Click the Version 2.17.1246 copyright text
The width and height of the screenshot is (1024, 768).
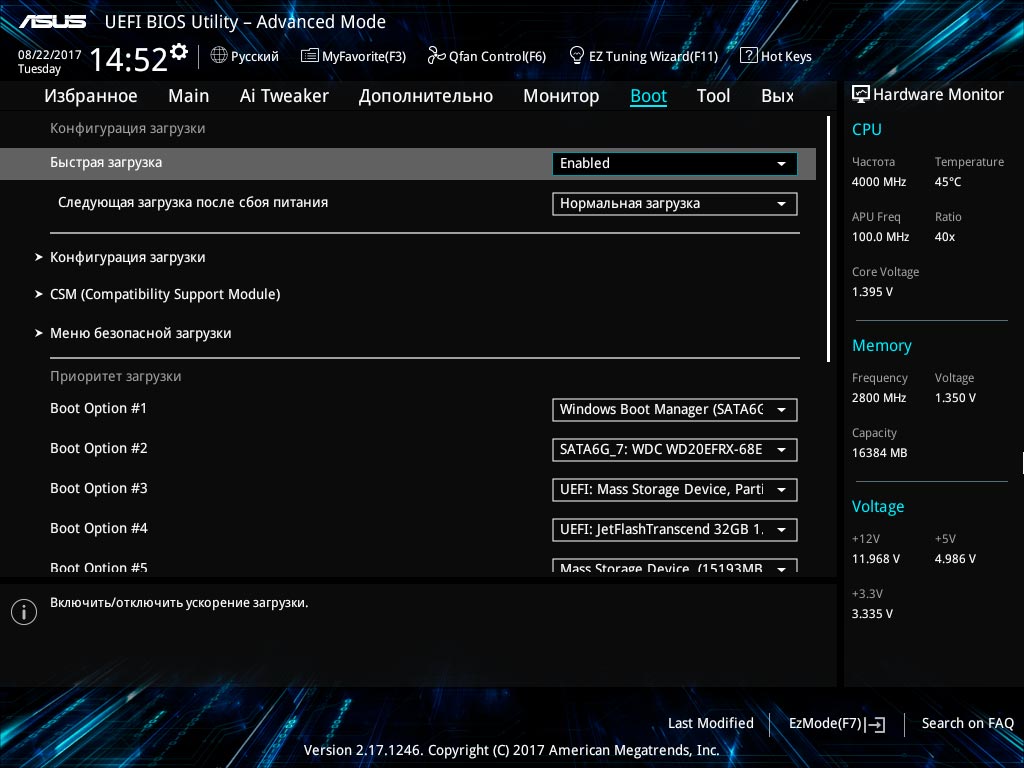pos(511,750)
